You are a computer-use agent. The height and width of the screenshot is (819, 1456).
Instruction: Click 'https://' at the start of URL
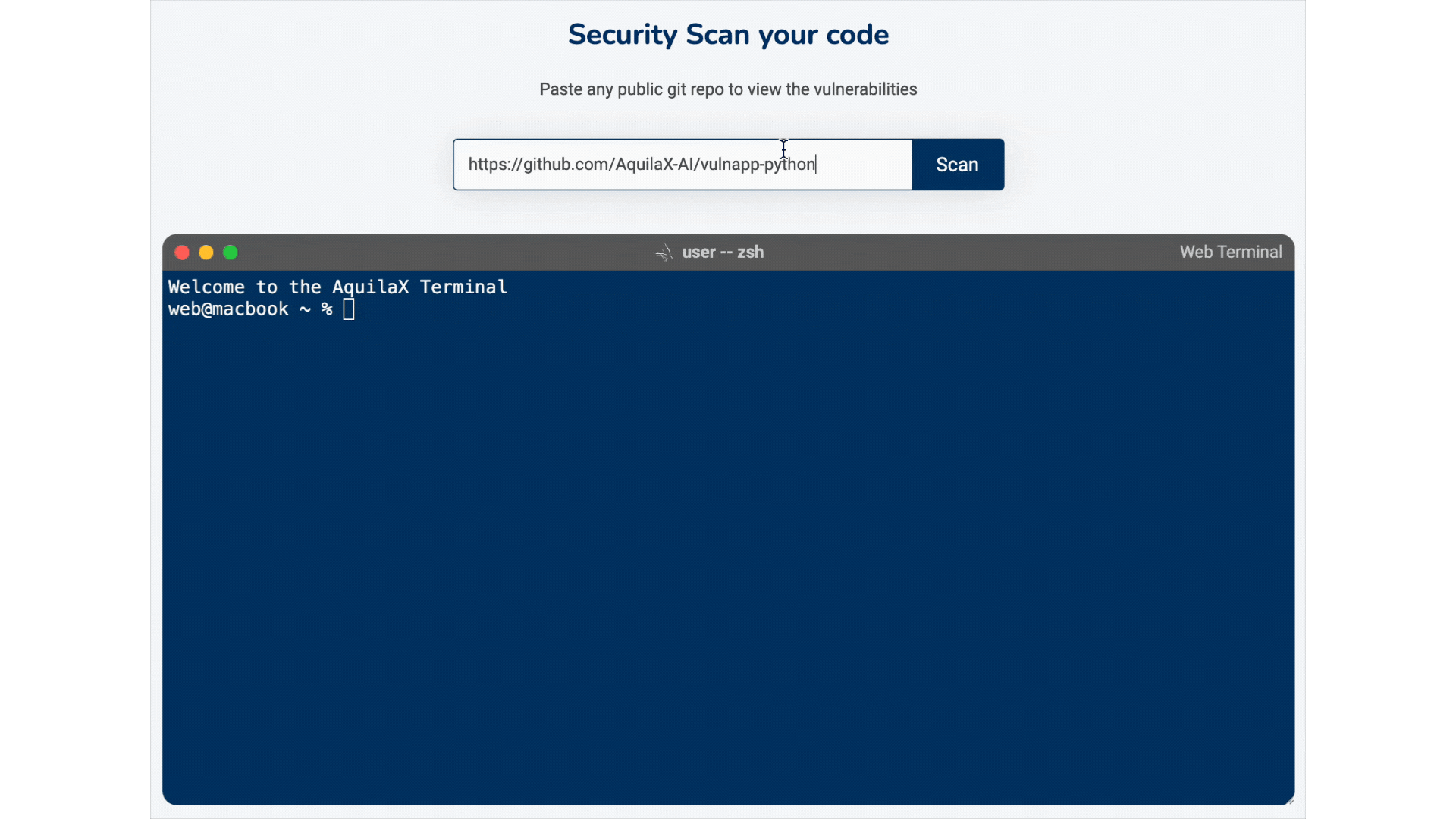(x=493, y=165)
